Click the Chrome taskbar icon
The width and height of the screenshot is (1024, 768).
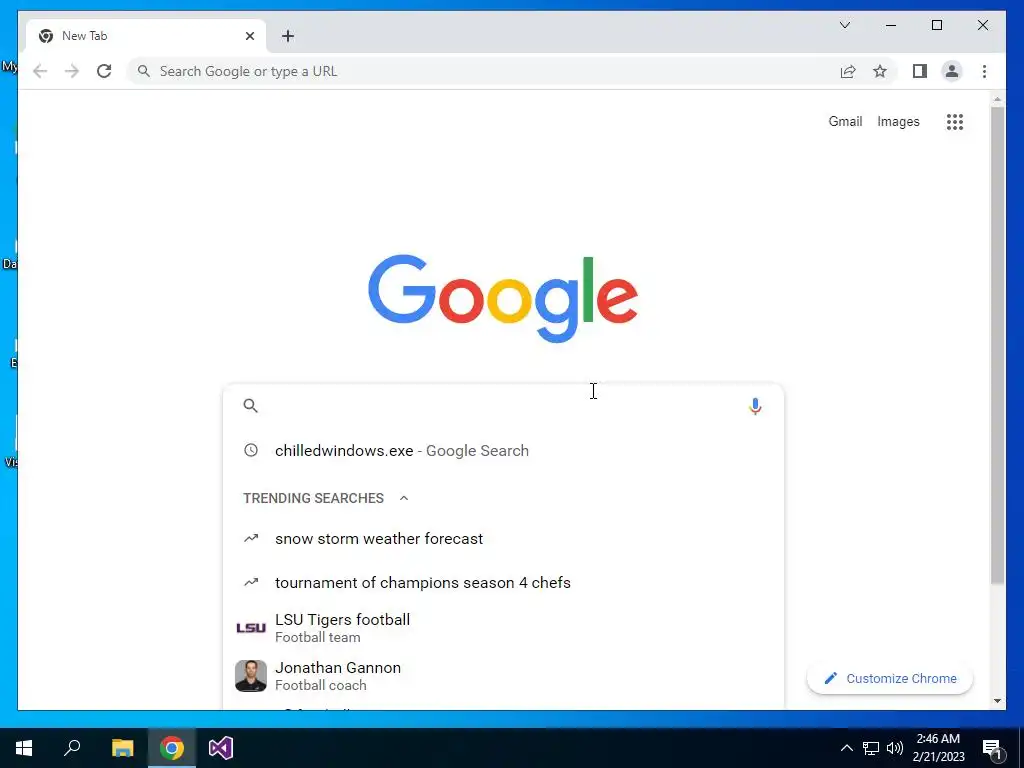point(172,748)
